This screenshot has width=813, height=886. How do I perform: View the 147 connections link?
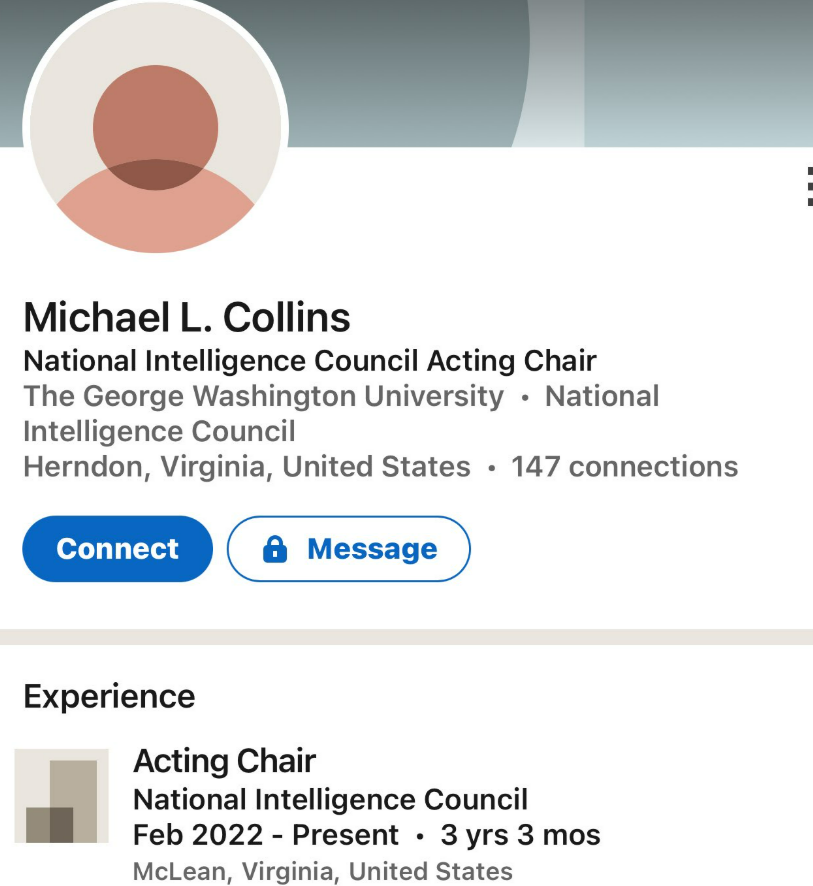pos(625,467)
